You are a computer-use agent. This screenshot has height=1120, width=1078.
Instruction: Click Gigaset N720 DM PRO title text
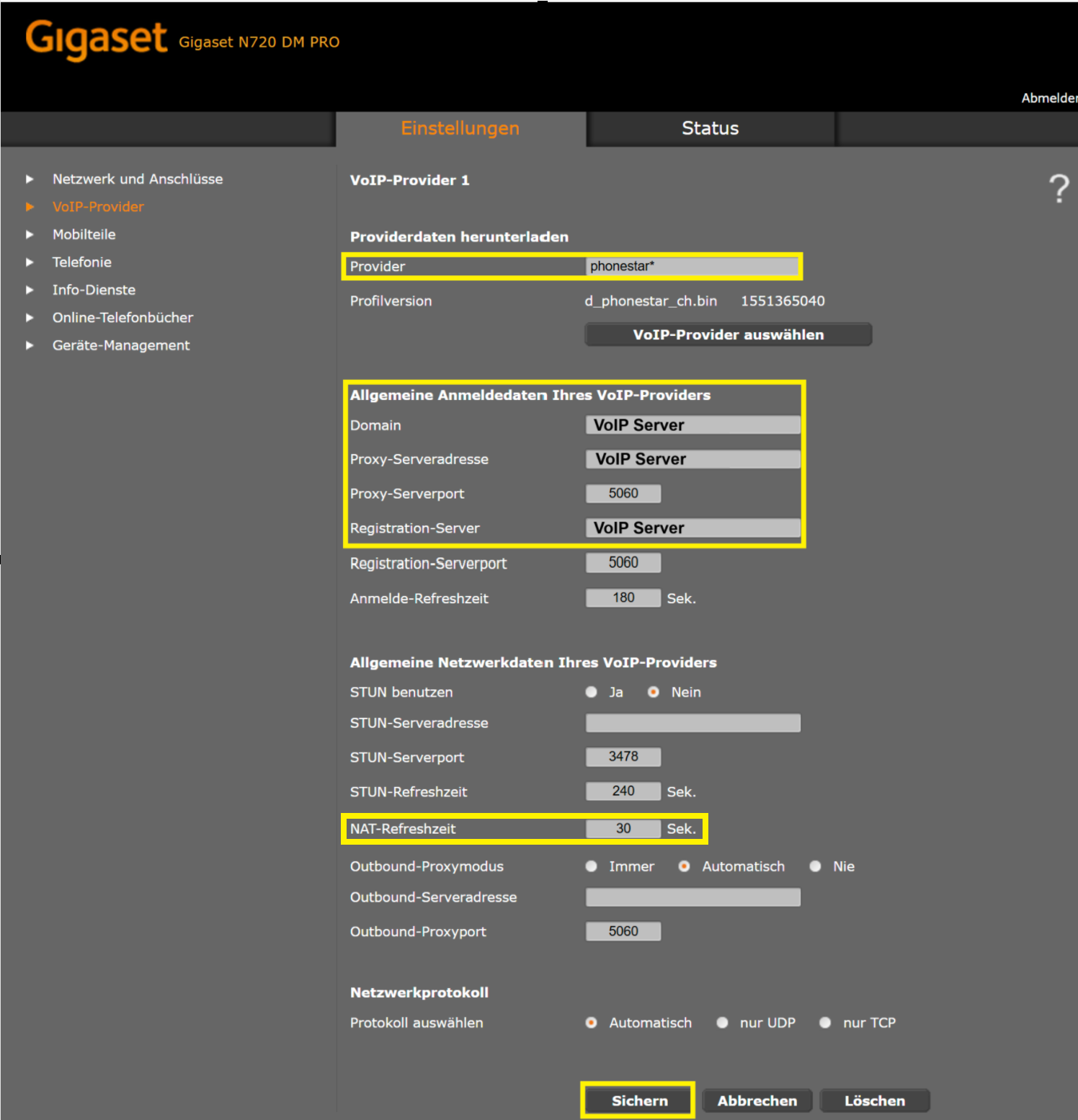[x=259, y=43]
